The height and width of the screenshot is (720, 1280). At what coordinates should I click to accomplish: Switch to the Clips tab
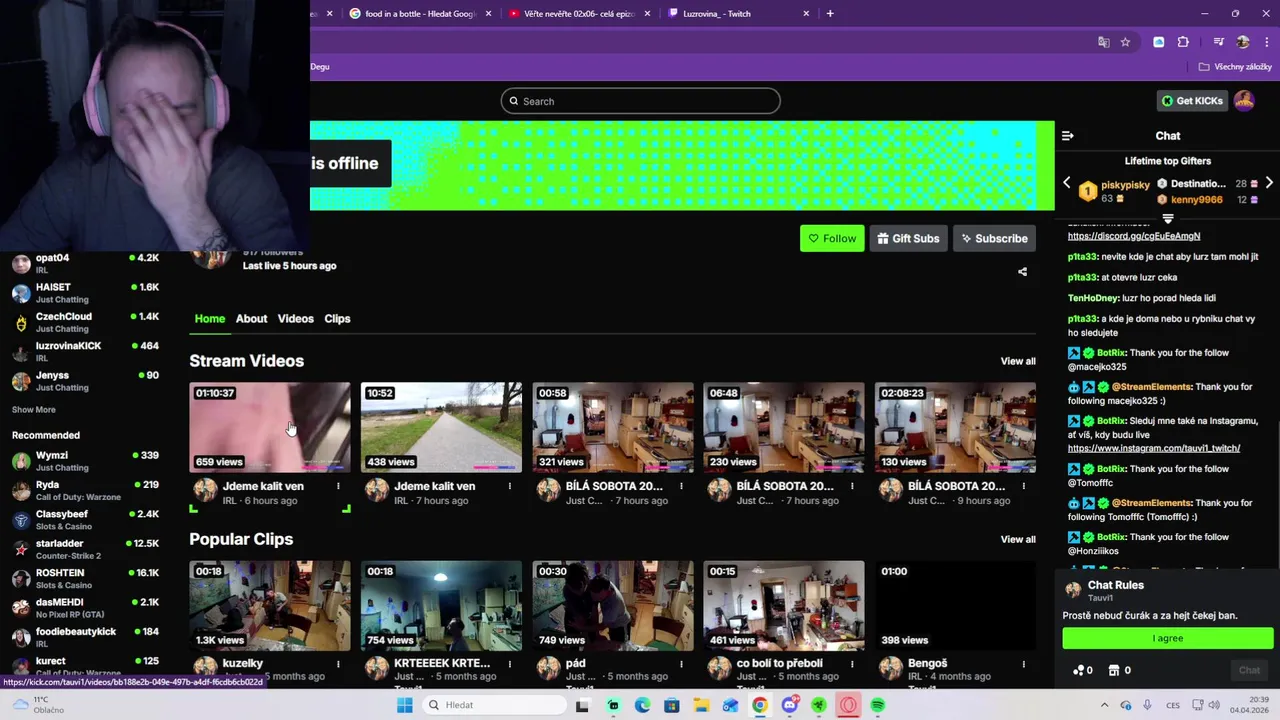pos(337,318)
